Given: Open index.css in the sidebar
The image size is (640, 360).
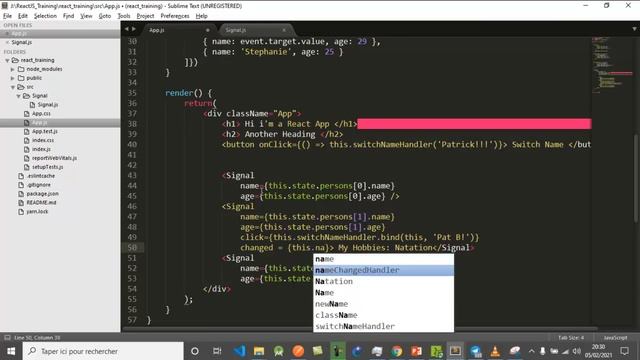Looking at the screenshot, I should point(43,140).
